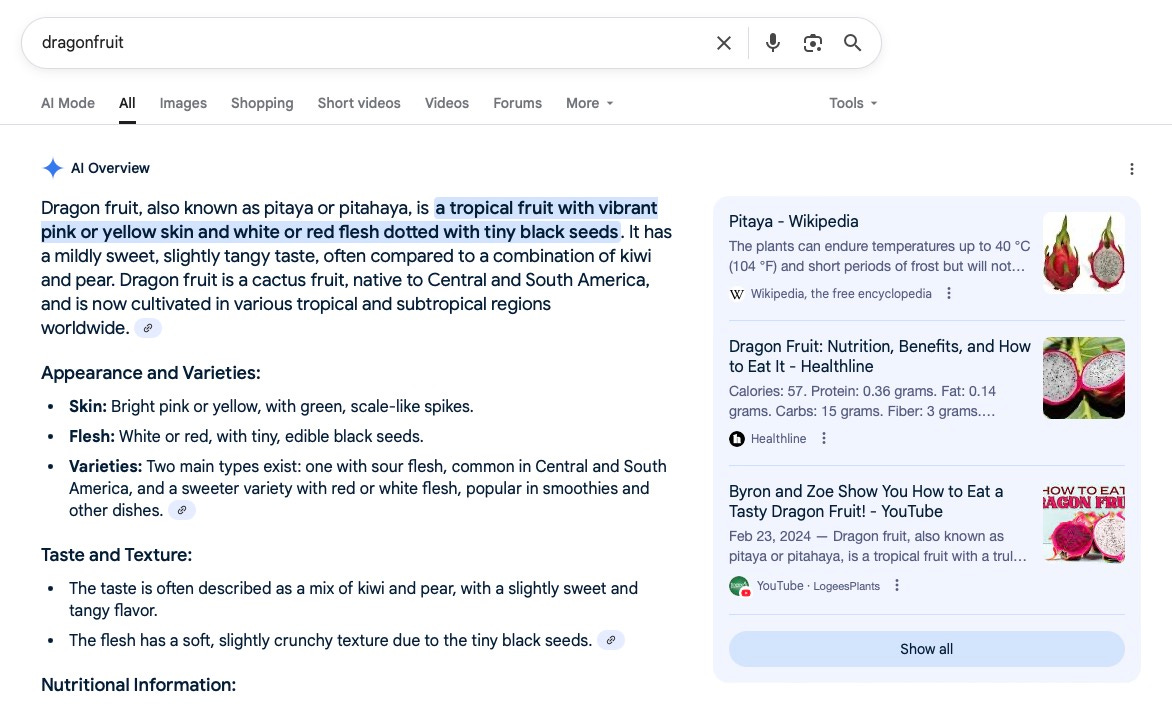Start voice search with the microphone icon
This screenshot has width=1172, height=710.
[773, 43]
